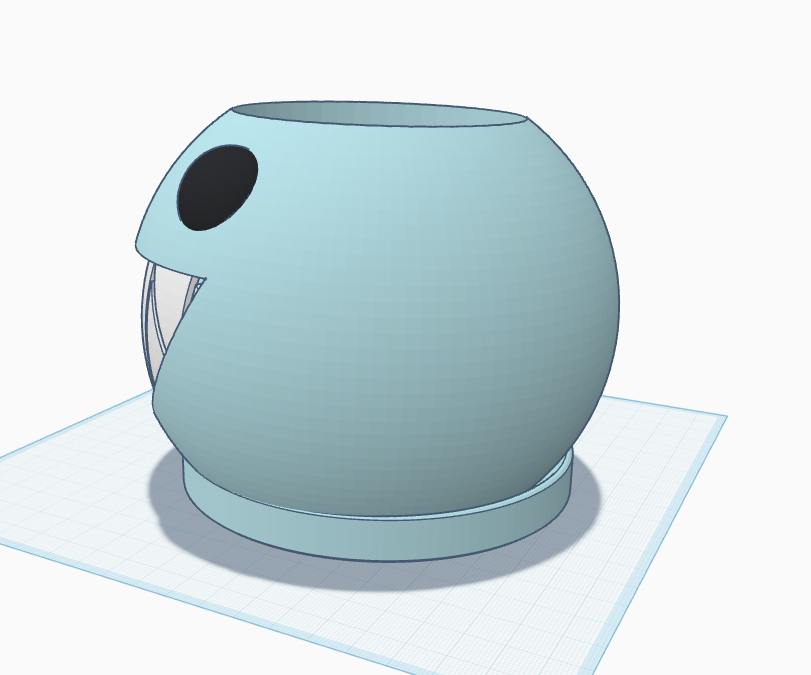Select the black oval eye shape
This screenshot has width=811, height=675.
click(217, 187)
